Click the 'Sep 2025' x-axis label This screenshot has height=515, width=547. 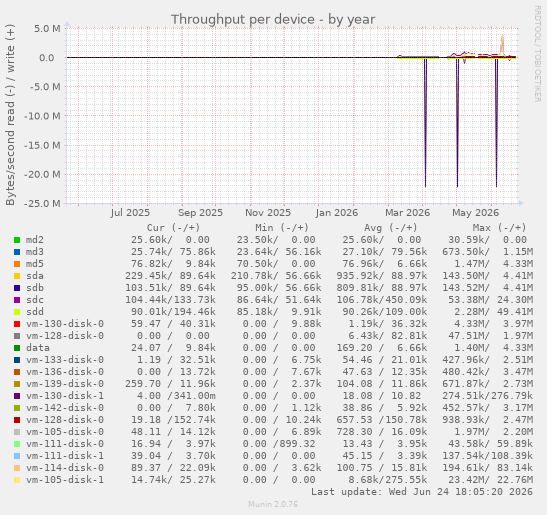[x=200, y=212]
